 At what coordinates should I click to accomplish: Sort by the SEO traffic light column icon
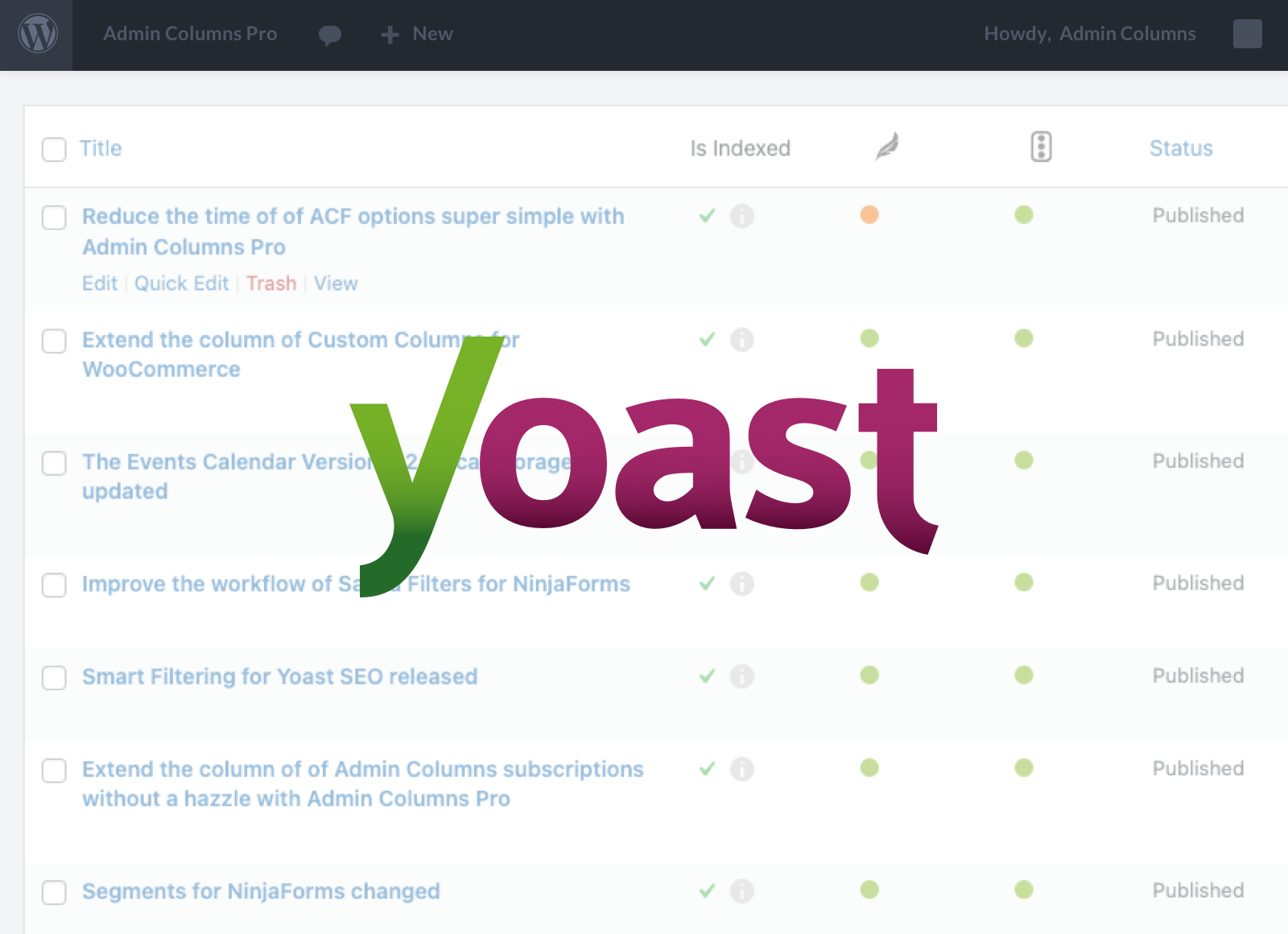click(x=1041, y=147)
